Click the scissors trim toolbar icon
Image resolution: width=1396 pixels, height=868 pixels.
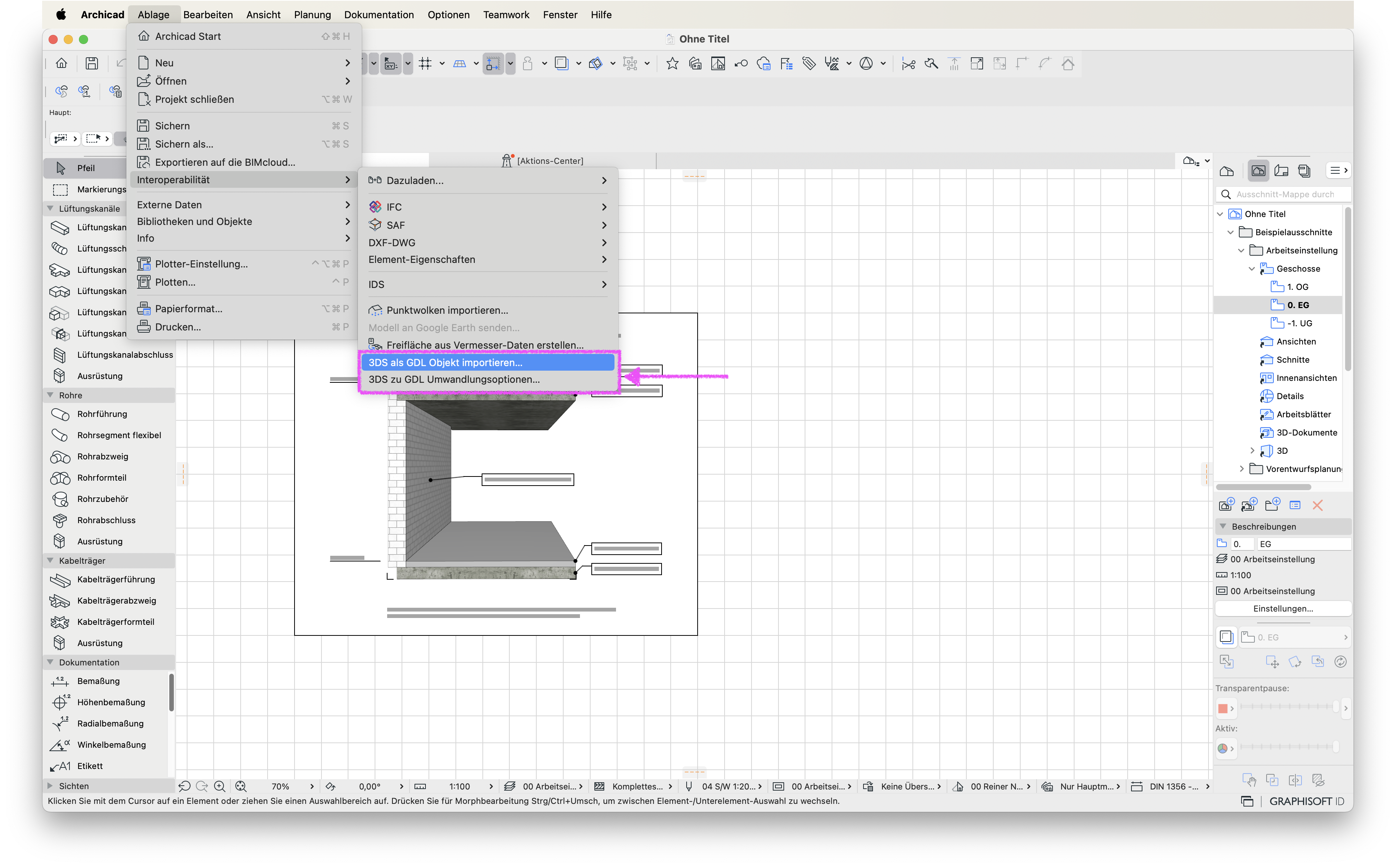pyautogui.click(x=908, y=64)
